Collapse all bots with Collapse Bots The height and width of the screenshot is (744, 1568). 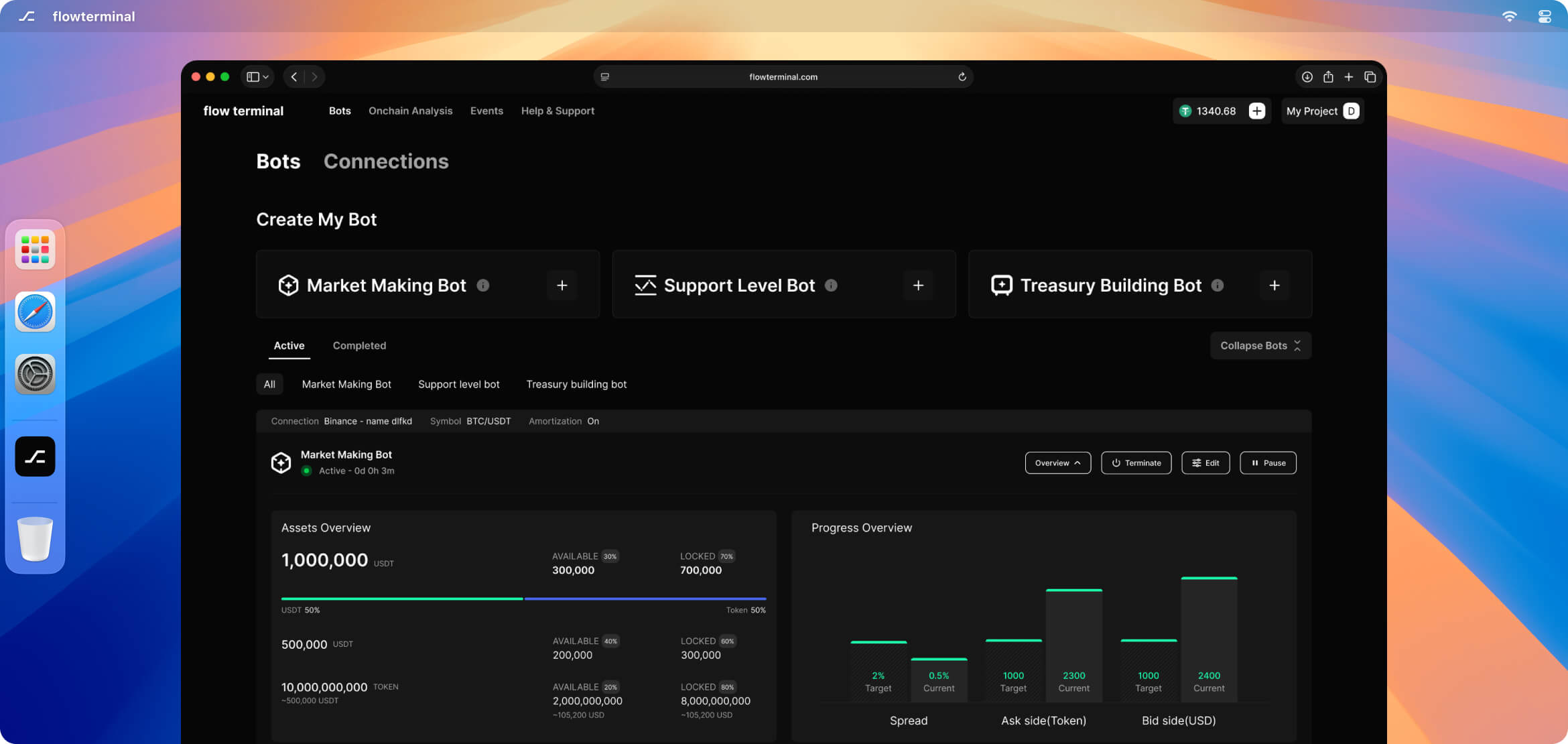coord(1260,346)
